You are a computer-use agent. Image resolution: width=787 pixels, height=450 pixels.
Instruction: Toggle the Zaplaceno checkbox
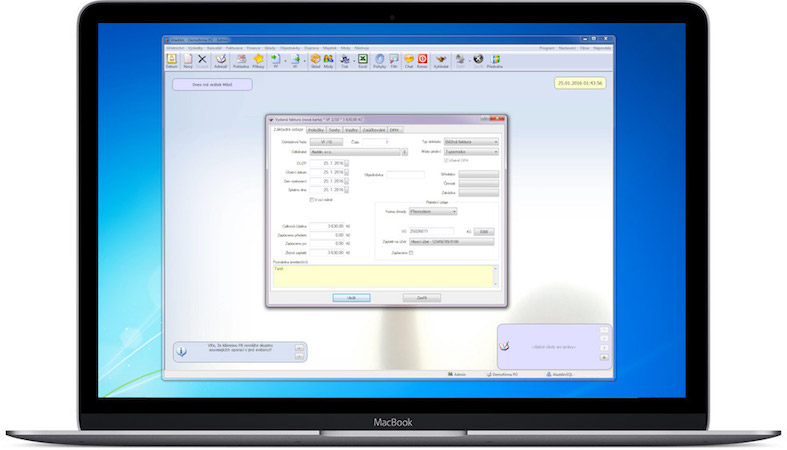click(411, 253)
